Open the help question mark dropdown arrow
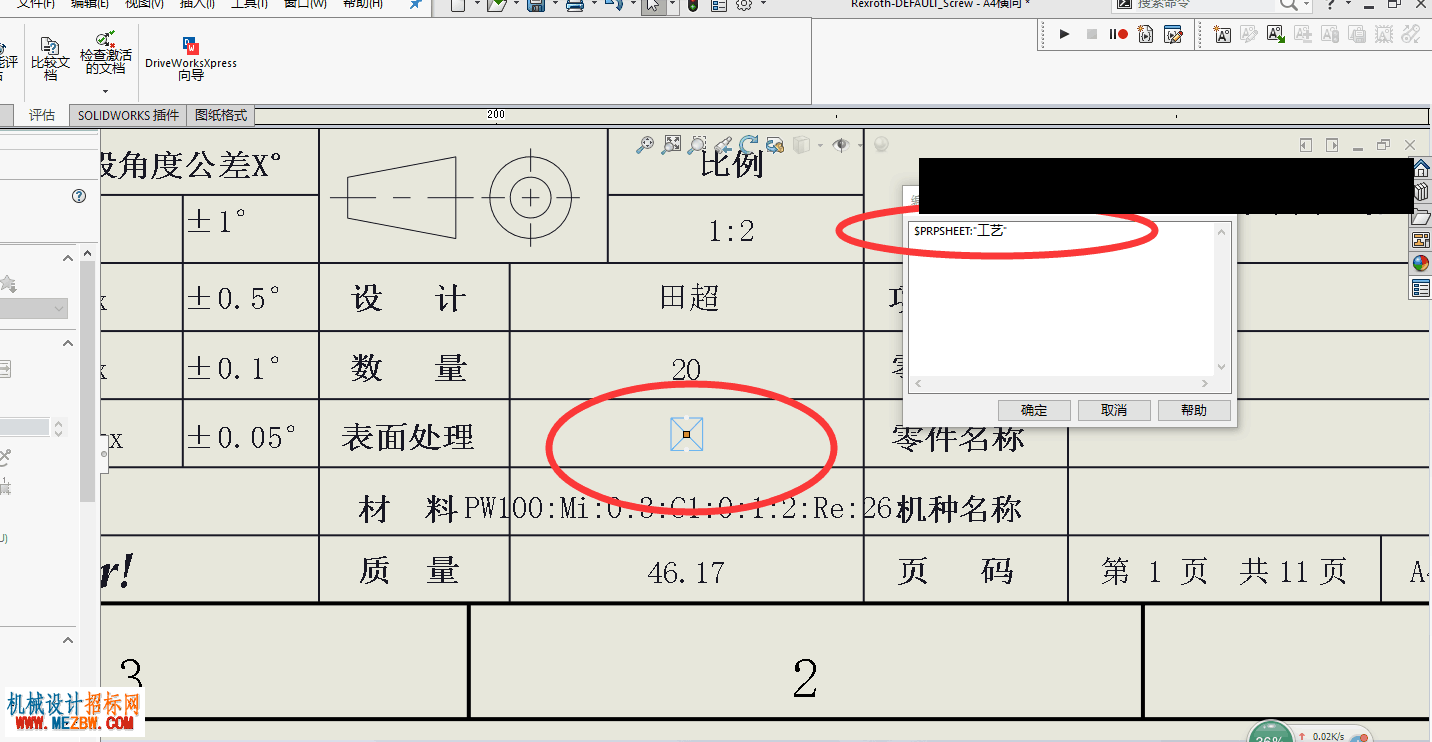1432x742 pixels. [x=1346, y=5]
